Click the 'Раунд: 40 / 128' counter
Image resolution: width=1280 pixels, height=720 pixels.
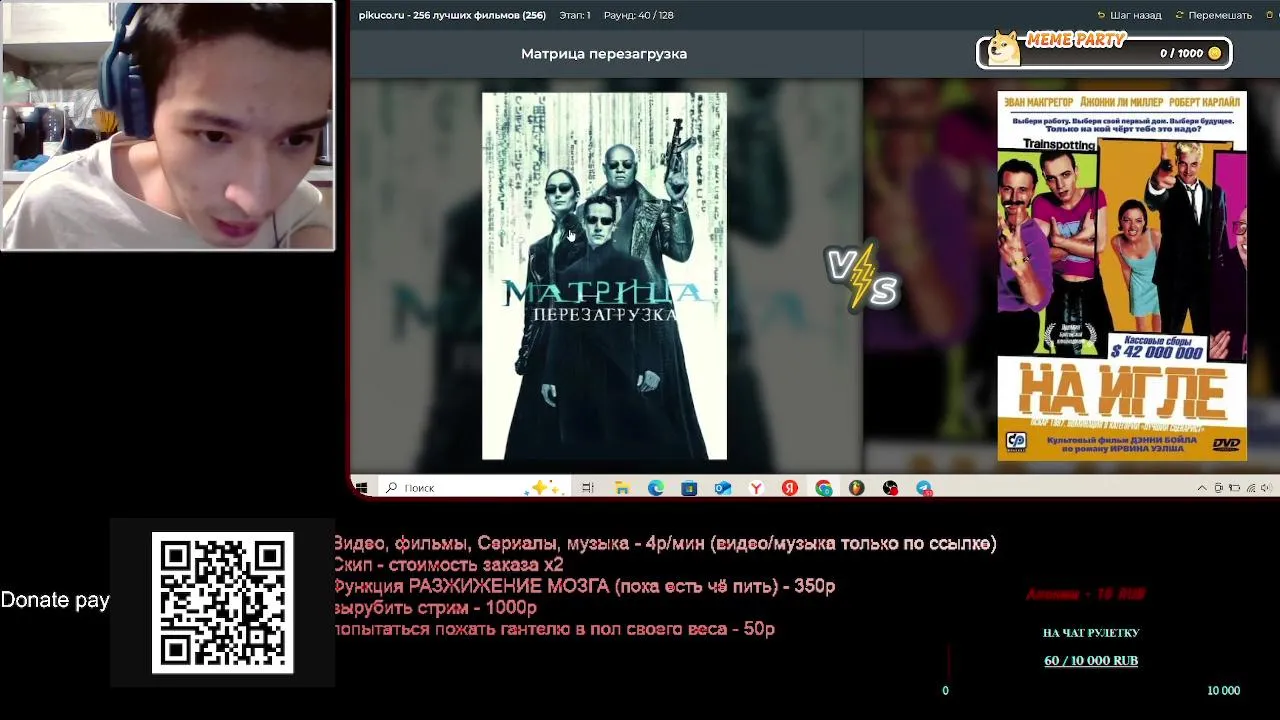pos(638,15)
